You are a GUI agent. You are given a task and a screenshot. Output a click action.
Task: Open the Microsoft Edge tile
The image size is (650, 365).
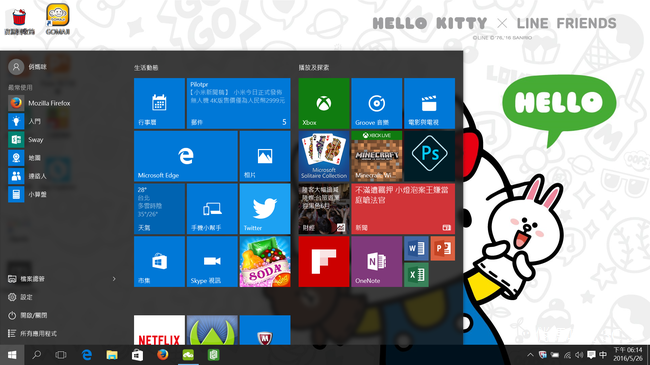point(186,156)
